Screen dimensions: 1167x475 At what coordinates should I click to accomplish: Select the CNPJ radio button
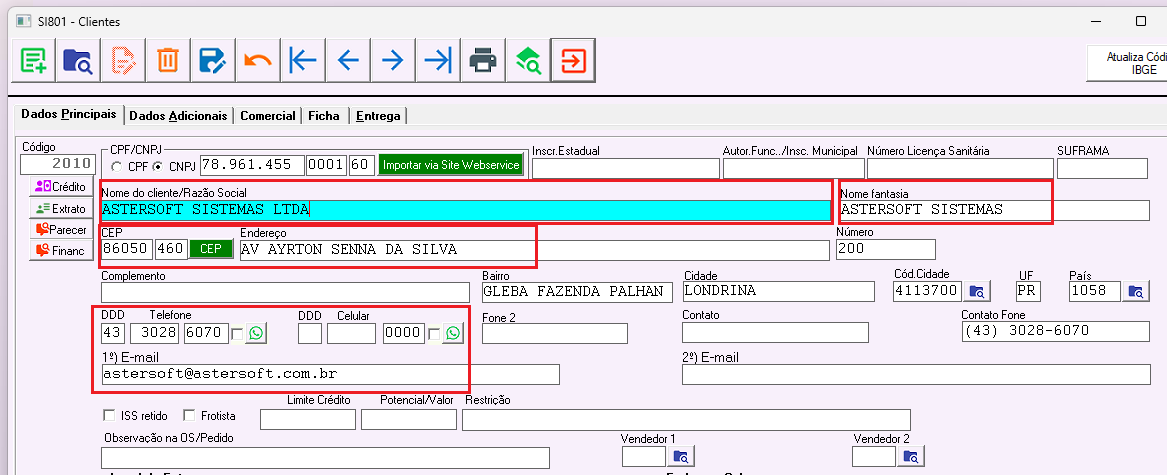coord(157,166)
